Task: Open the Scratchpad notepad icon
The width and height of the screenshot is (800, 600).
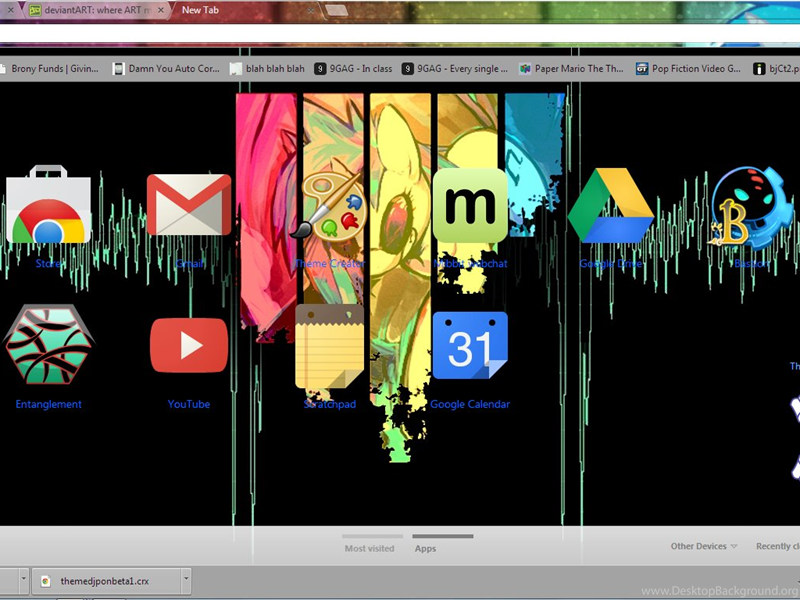Action: coord(330,346)
